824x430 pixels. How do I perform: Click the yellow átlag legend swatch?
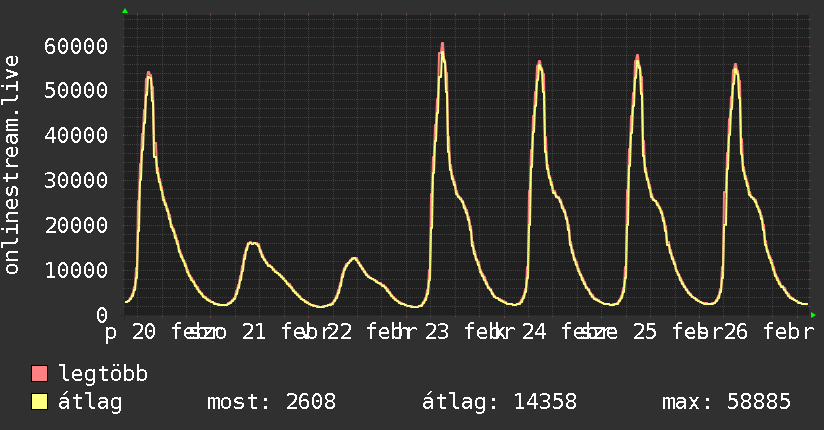tap(39, 402)
